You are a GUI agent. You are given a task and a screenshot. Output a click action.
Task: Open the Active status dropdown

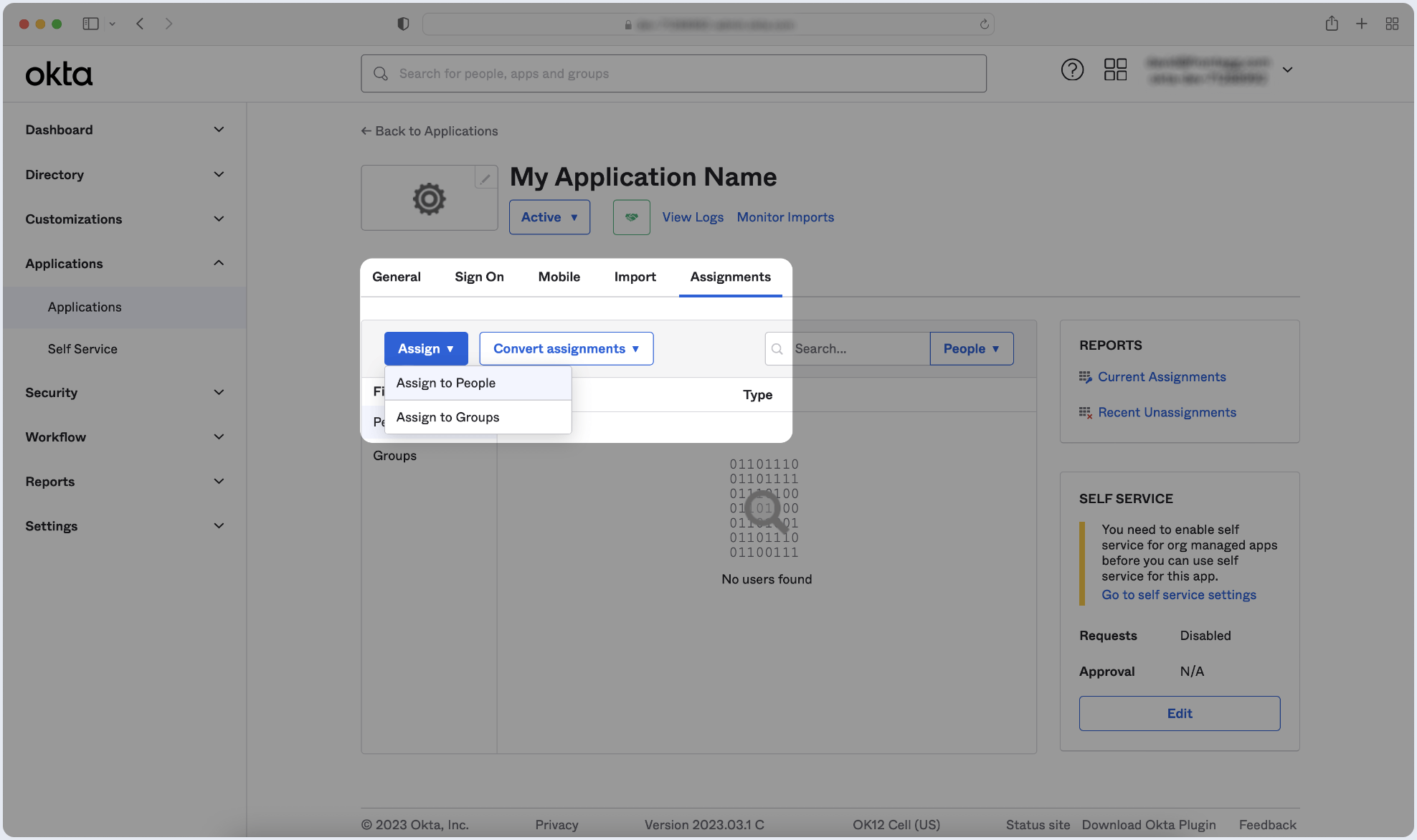click(549, 217)
